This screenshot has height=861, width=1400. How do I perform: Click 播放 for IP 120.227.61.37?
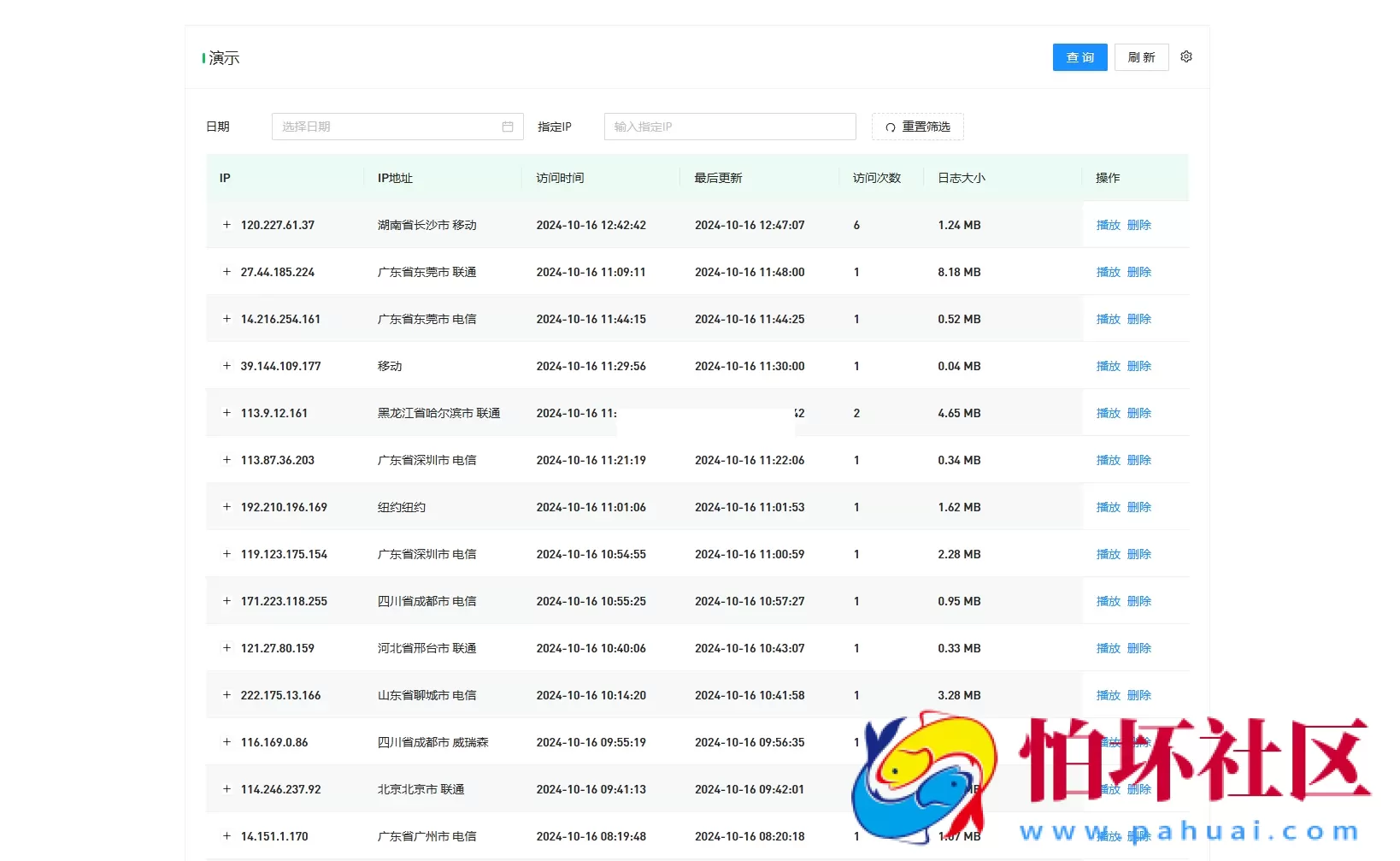click(x=1108, y=225)
